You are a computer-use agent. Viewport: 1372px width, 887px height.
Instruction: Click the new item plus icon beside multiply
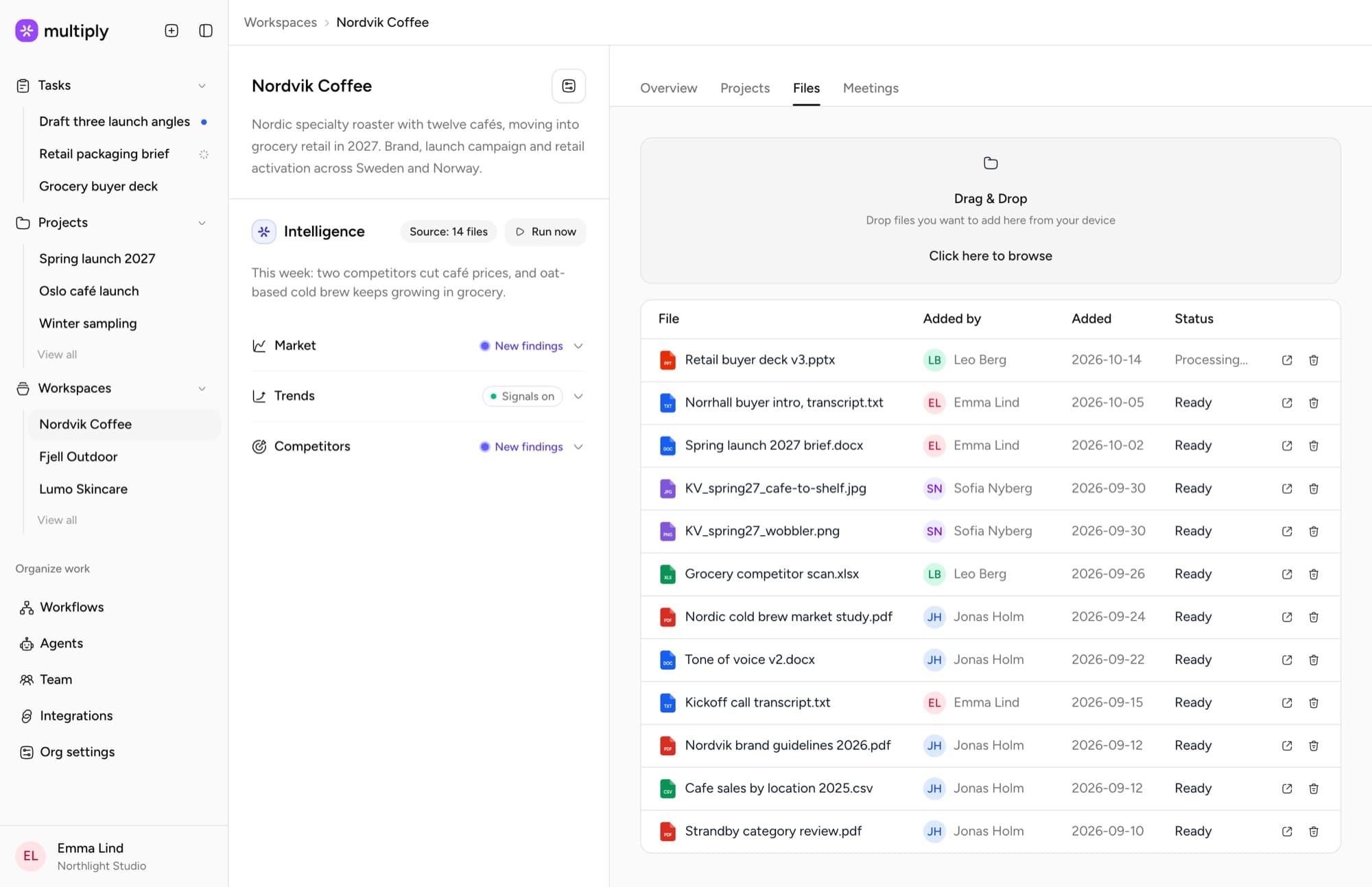point(171,31)
